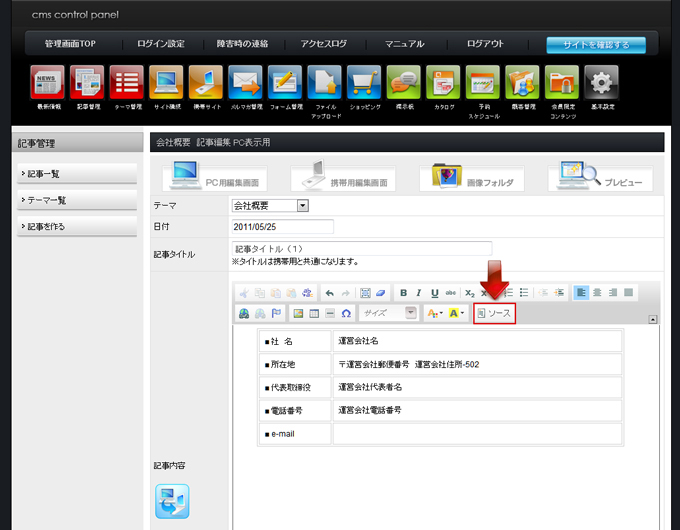Expand the 記事一覧 sidebar item

[x=77, y=174]
